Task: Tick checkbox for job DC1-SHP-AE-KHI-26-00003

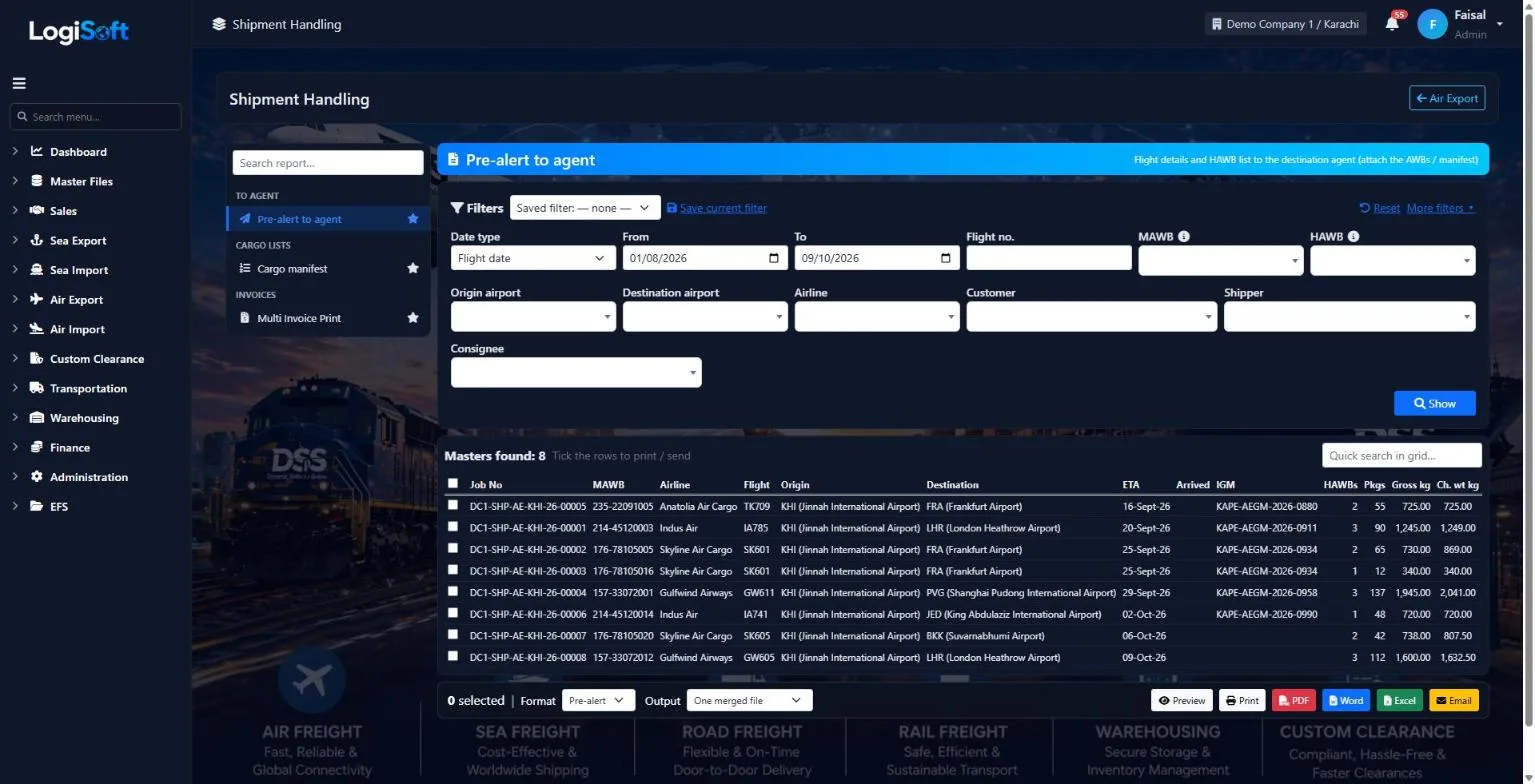Action: click(x=453, y=570)
